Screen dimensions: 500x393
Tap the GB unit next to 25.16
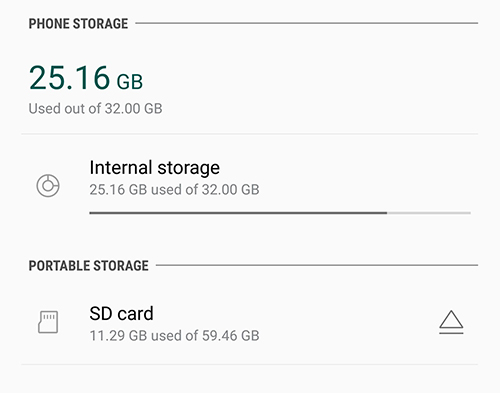click(130, 82)
